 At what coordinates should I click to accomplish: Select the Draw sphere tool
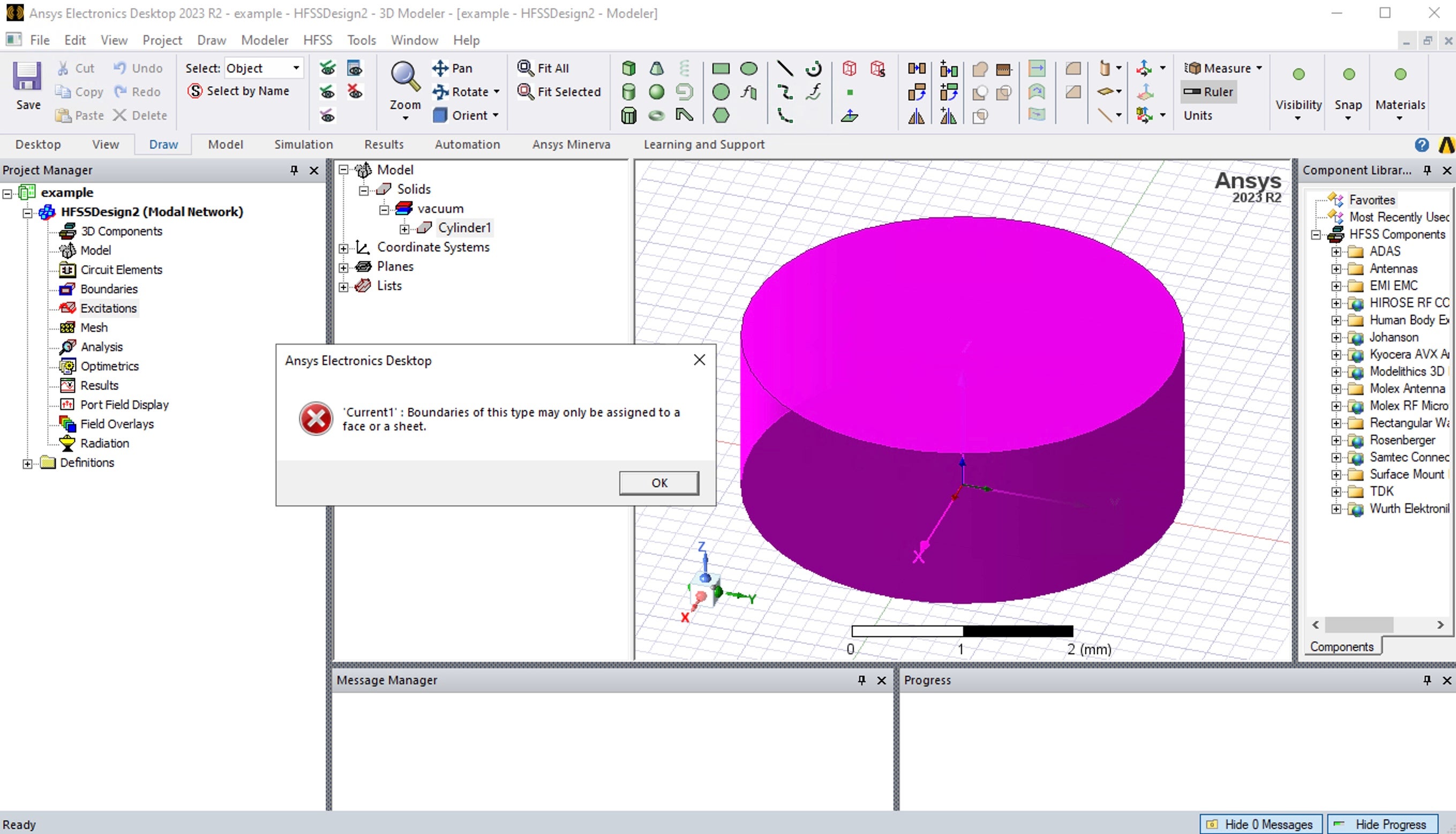(656, 92)
